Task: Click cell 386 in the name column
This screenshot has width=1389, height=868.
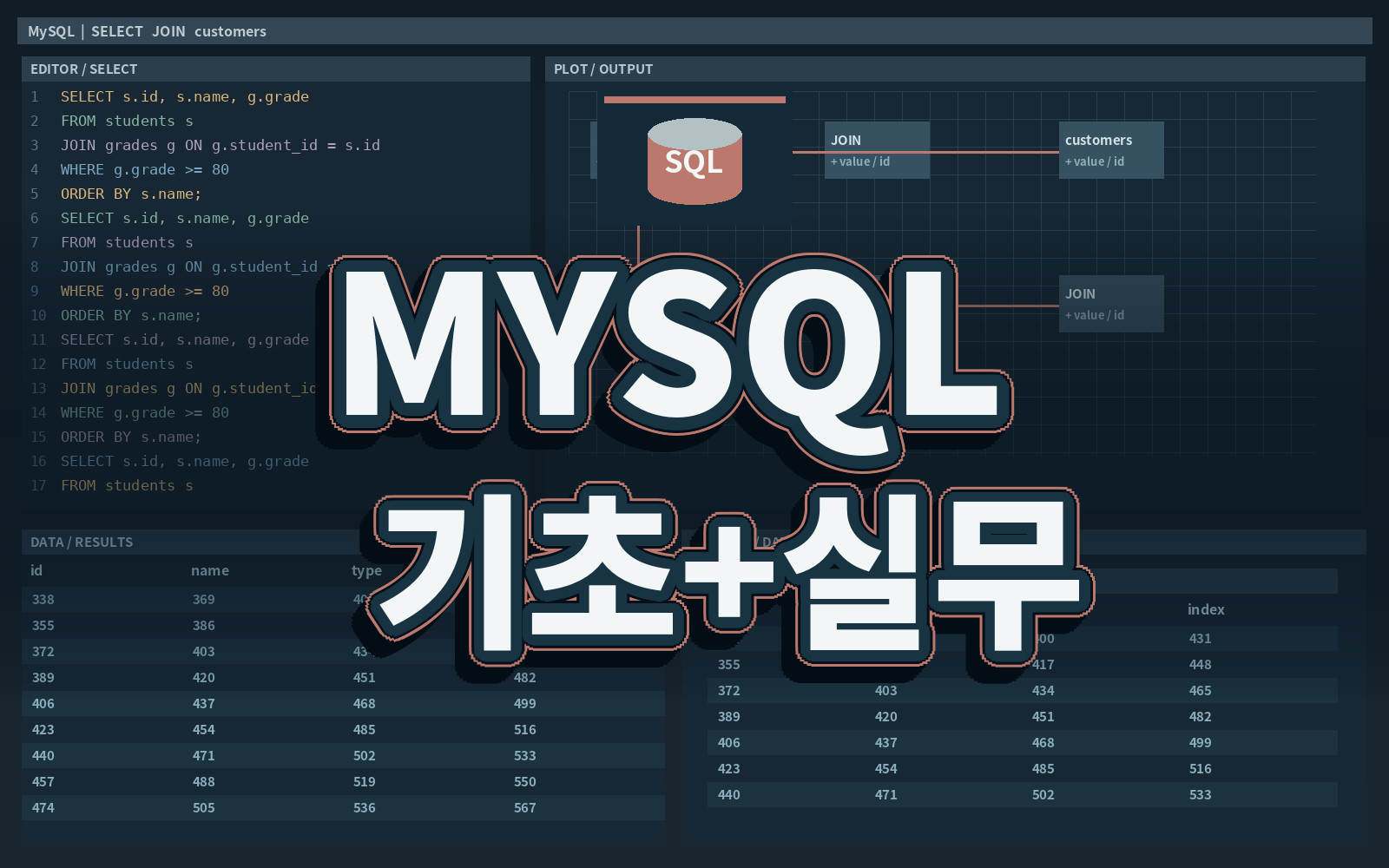Action: [204, 625]
